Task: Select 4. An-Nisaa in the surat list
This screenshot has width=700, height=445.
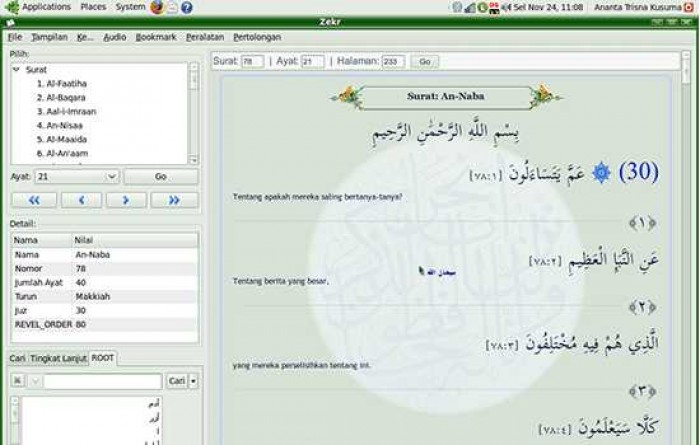Action: 59,125
